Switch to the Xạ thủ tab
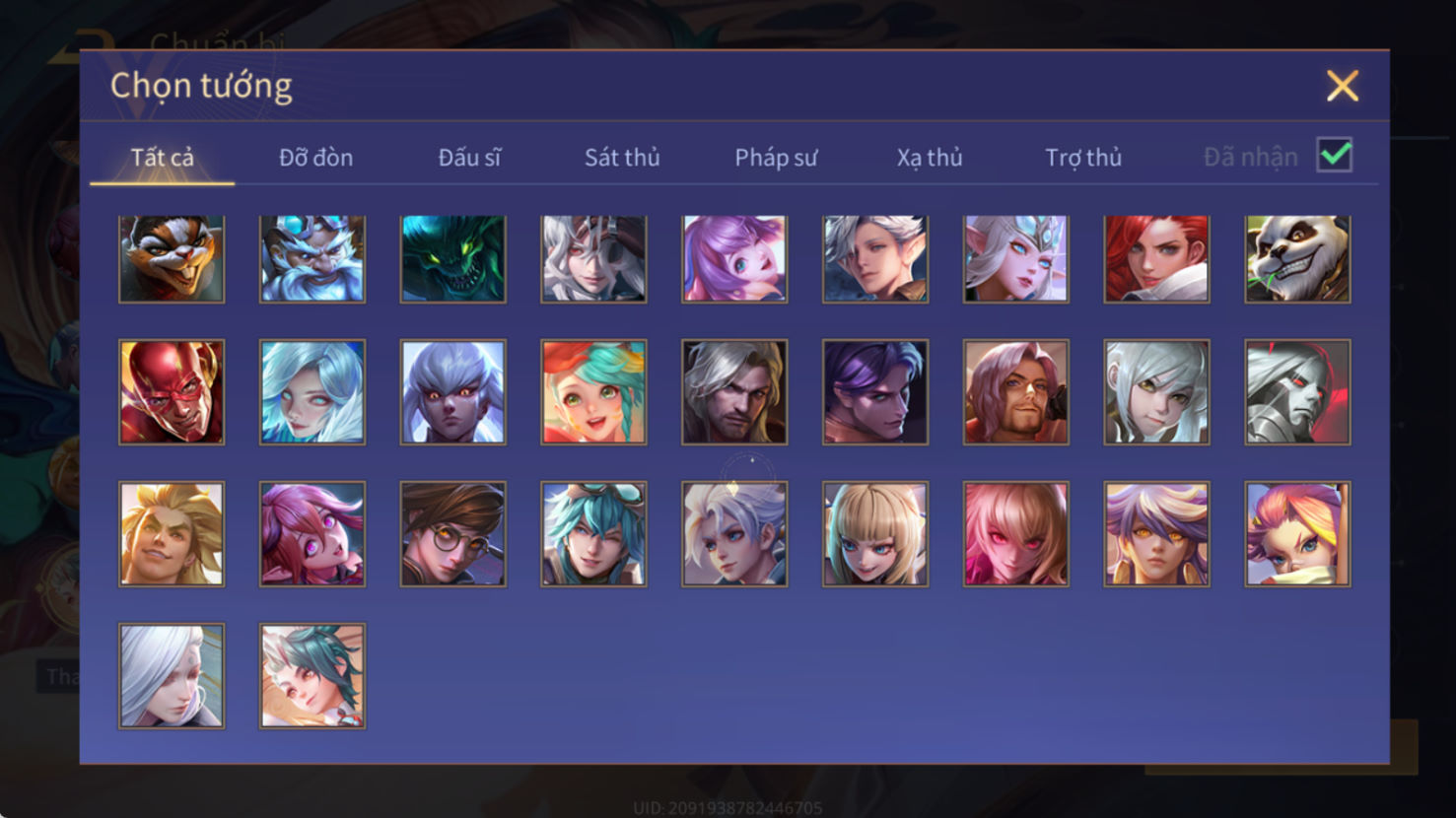 (x=930, y=158)
